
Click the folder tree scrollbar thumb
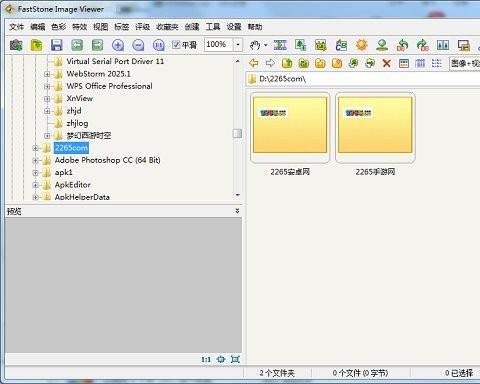[x=237, y=134]
